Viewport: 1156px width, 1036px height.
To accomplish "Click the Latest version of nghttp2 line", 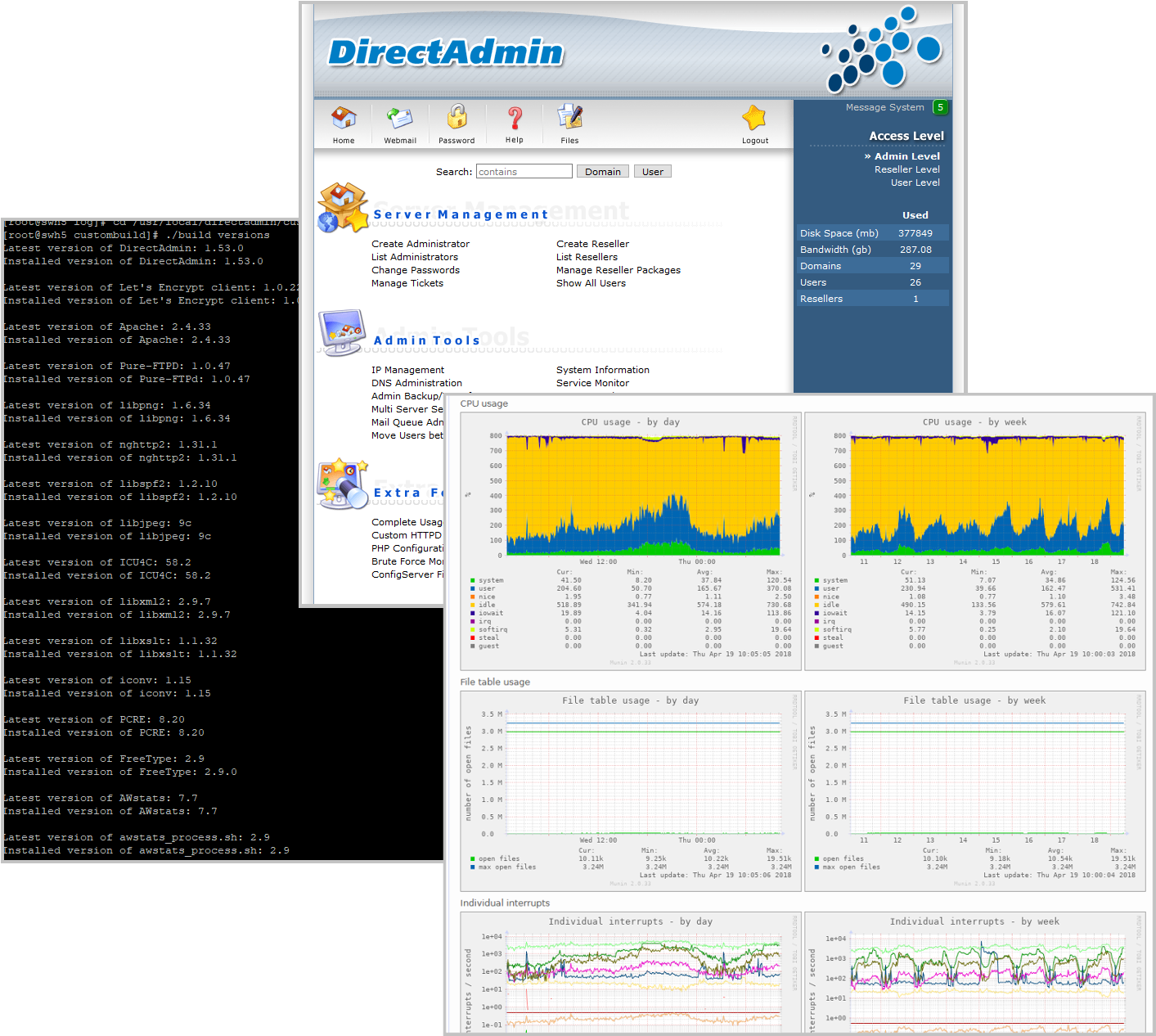I will tap(110, 444).
